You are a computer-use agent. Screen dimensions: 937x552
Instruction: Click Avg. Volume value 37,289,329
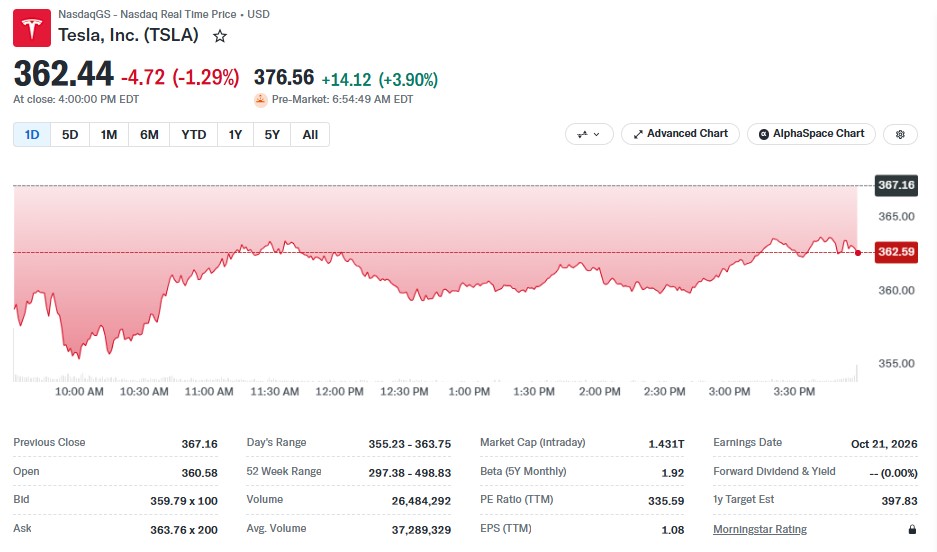[421, 530]
